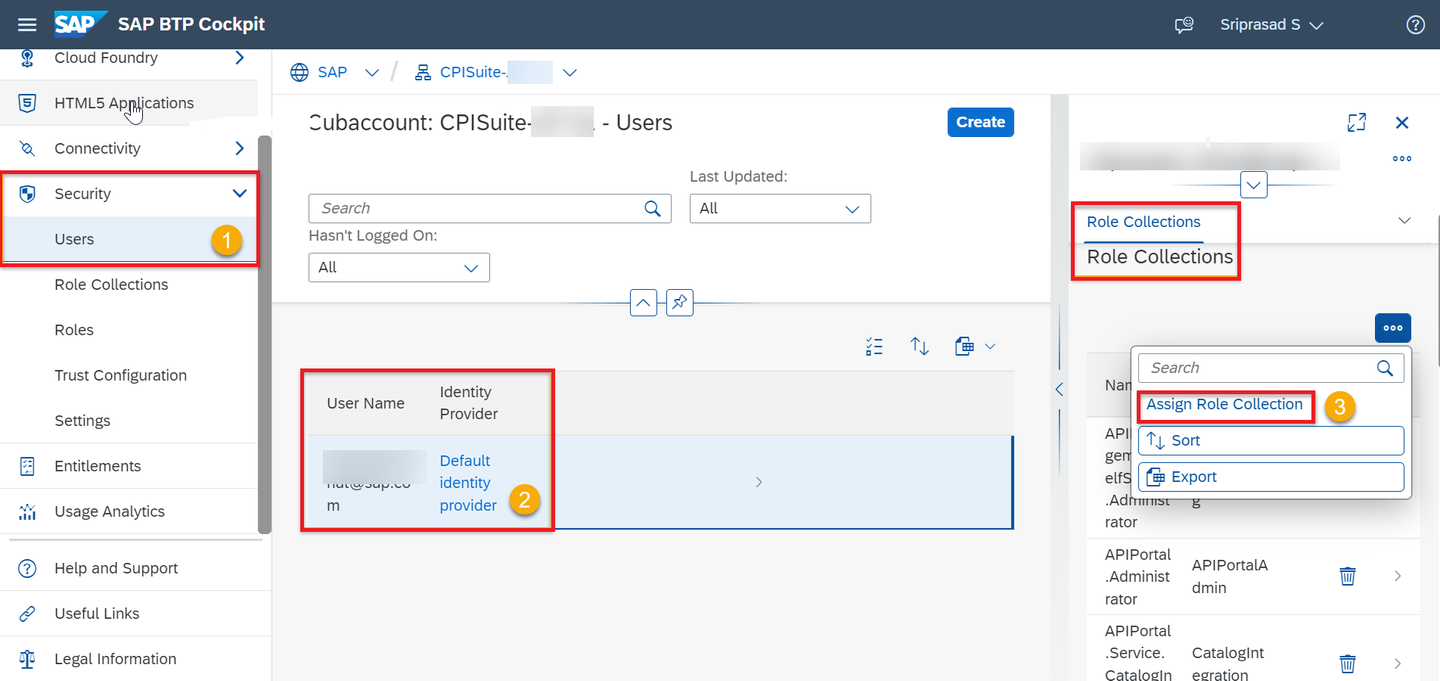The height and width of the screenshot is (681, 1440).
Task: Expand Cloud Foundry navigation chevron
Action: tap(239, 58)
